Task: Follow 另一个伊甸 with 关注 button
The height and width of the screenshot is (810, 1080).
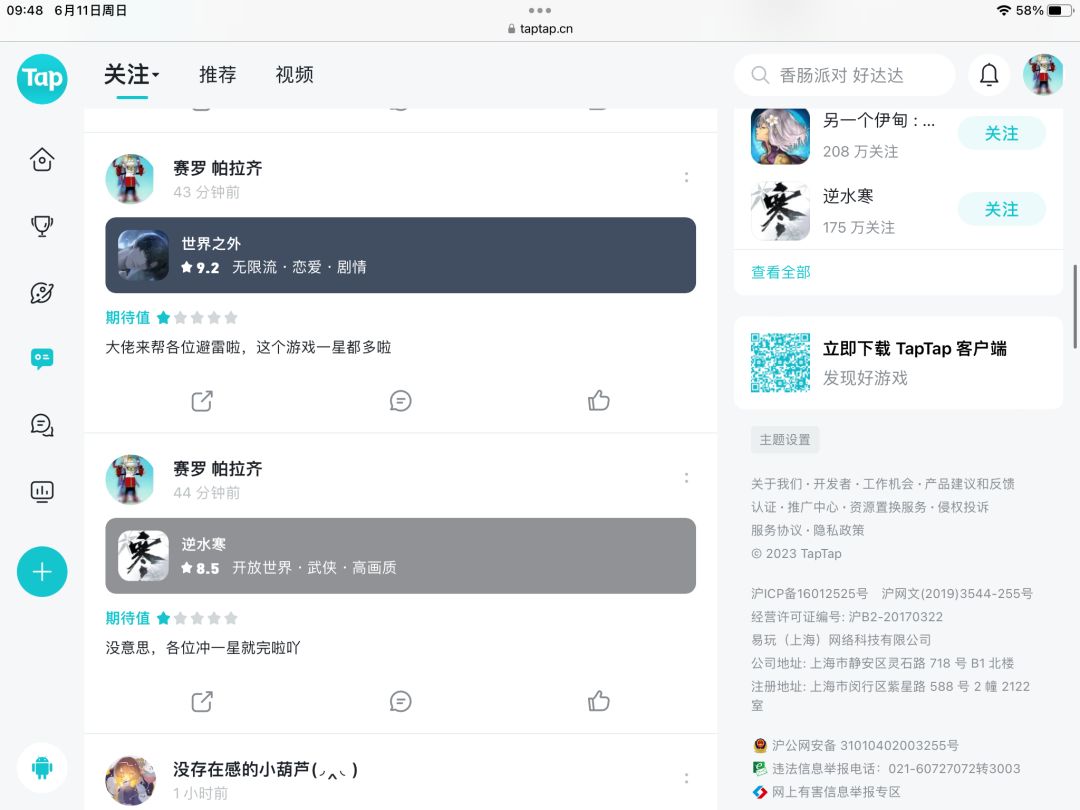Action: click(1001, 133)
